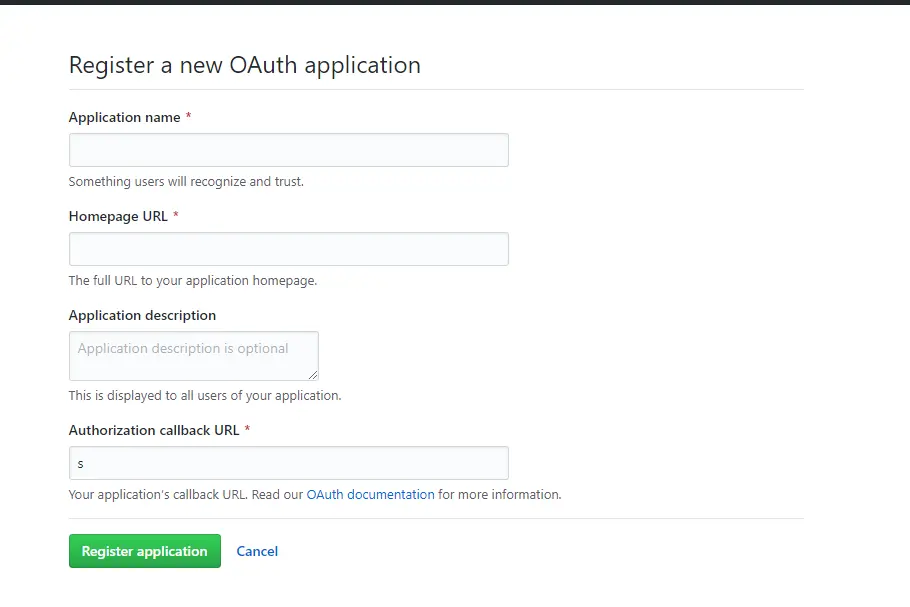
Task: Click the Register a new OAuth application heading
Action: (243, 65)
